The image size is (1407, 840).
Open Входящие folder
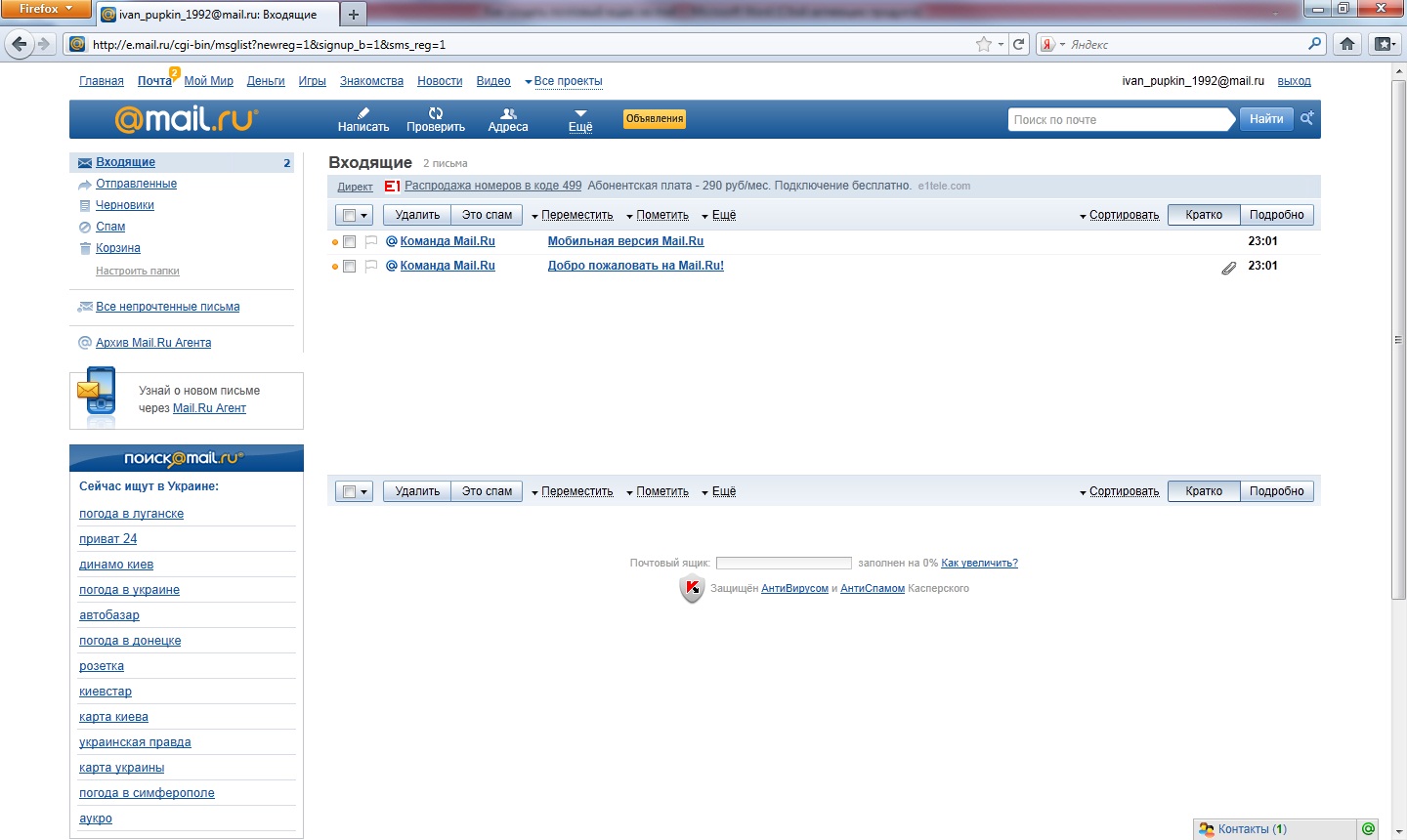click(x=125, y=162)
